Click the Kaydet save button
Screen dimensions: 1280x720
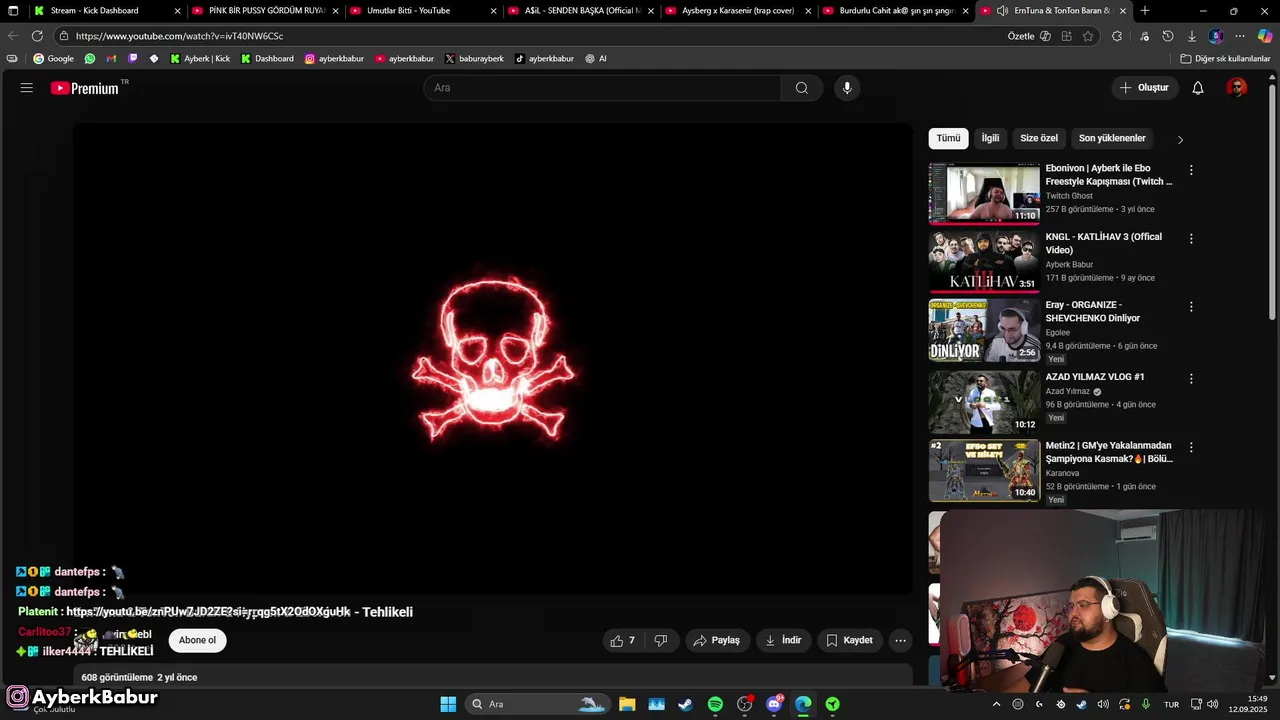(849, 640)
